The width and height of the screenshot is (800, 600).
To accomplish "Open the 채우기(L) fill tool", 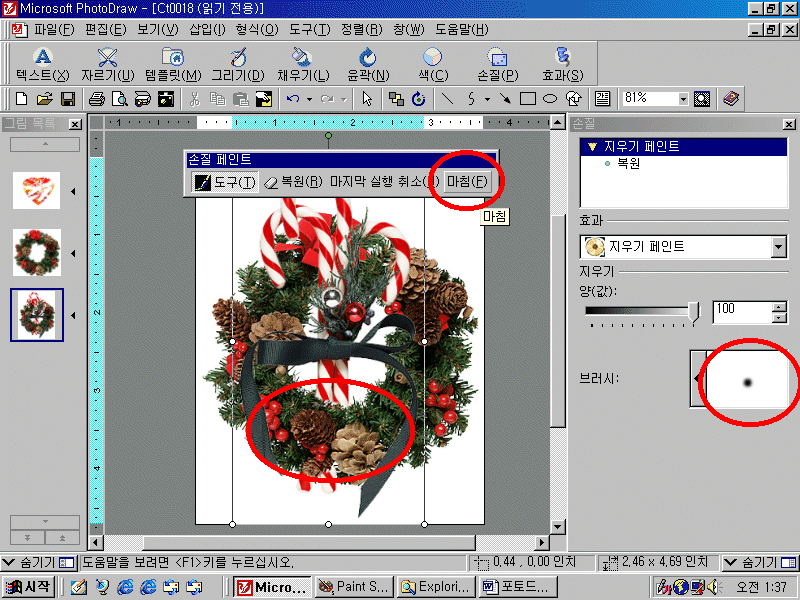I will click(x=303, y=65).
